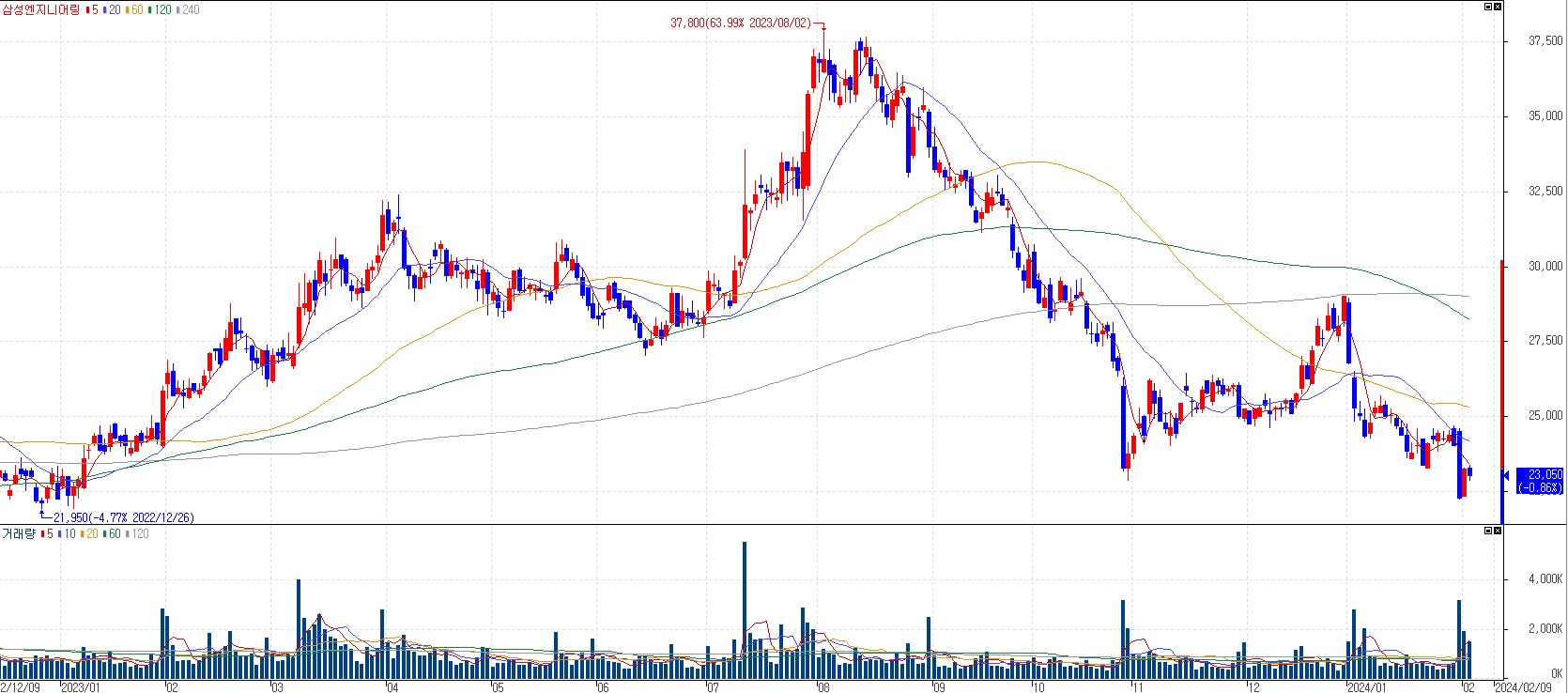Select the 60-day price moving average legend

132,9
